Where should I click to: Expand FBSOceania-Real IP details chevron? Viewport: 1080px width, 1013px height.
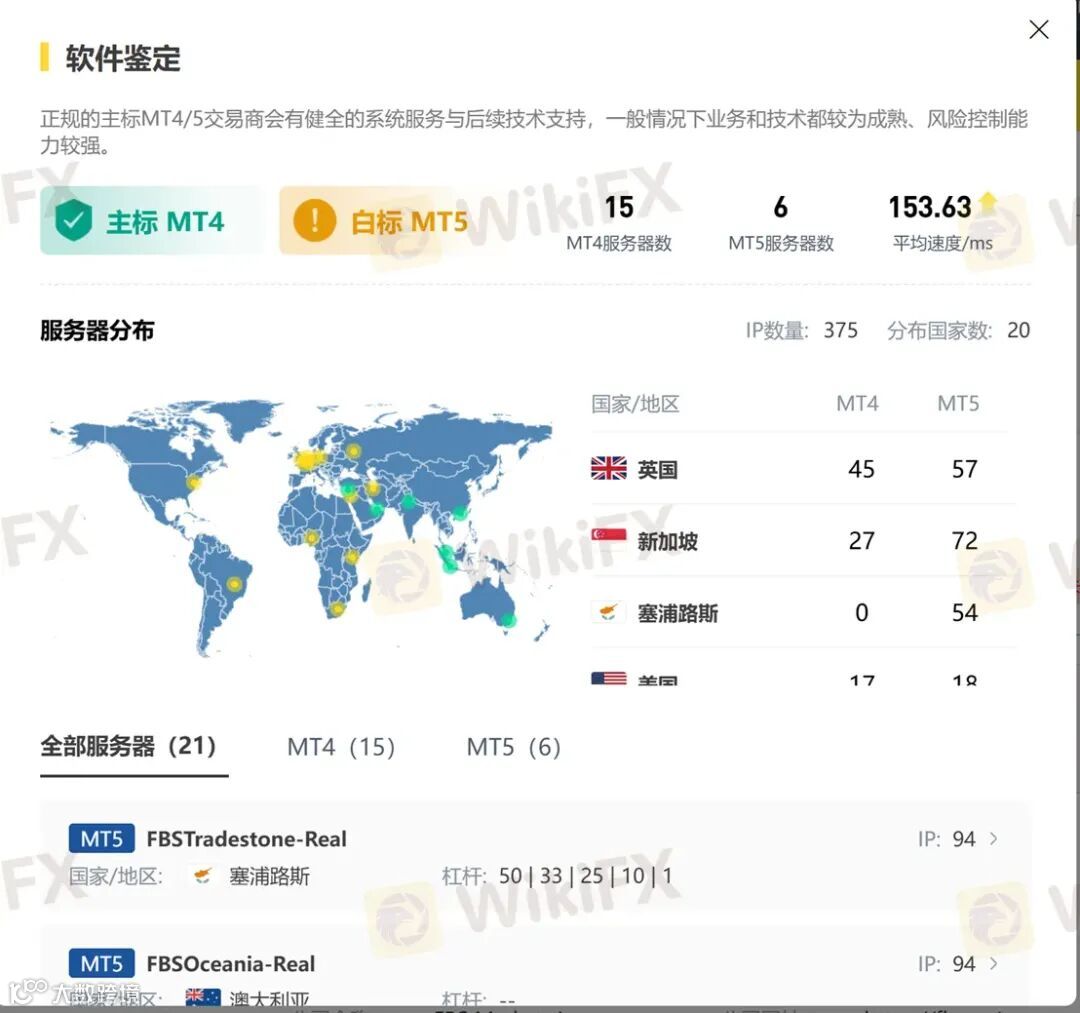(993, 963)
